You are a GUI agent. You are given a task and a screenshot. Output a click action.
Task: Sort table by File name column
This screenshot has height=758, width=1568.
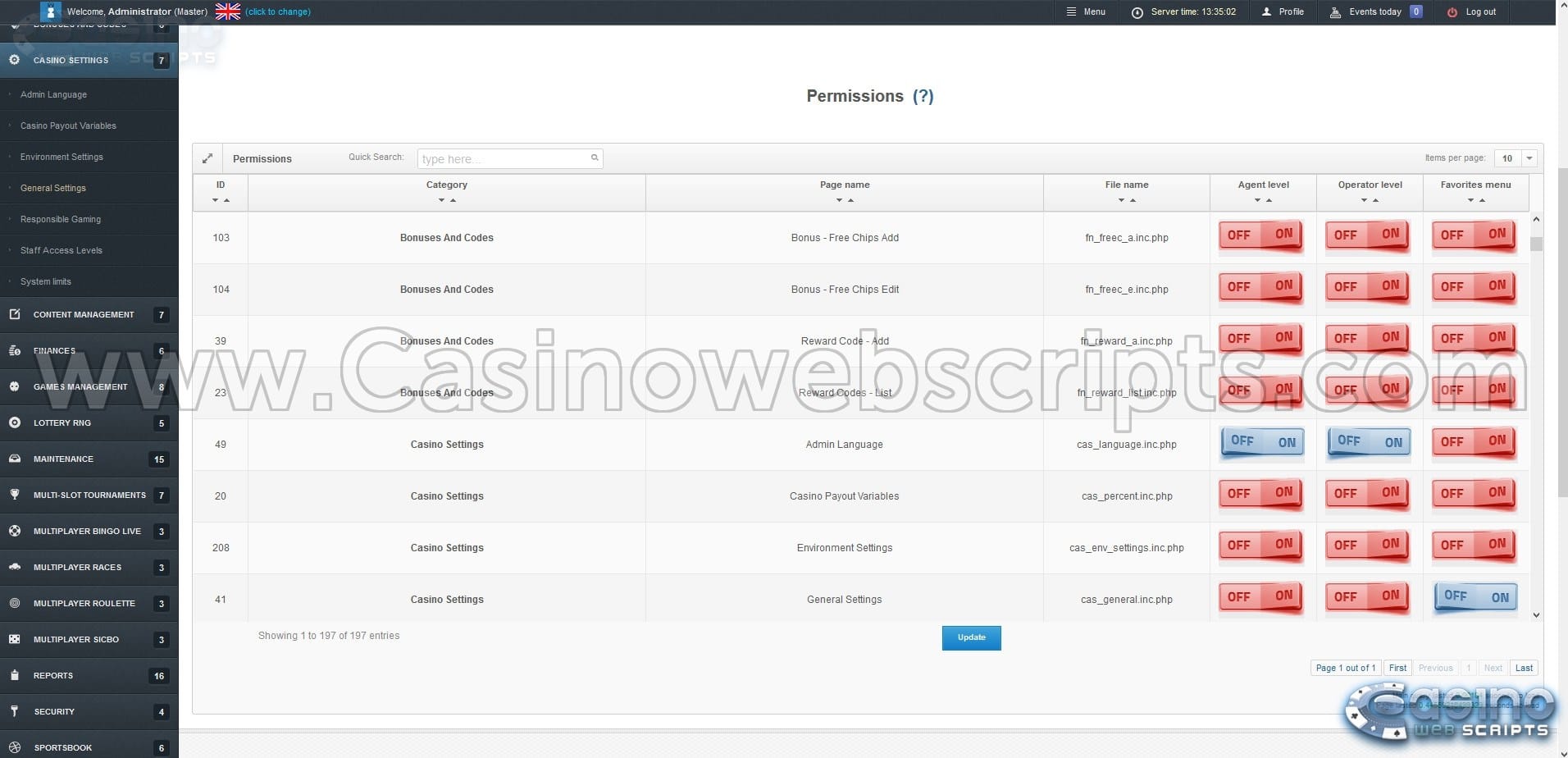point(1127,193)
